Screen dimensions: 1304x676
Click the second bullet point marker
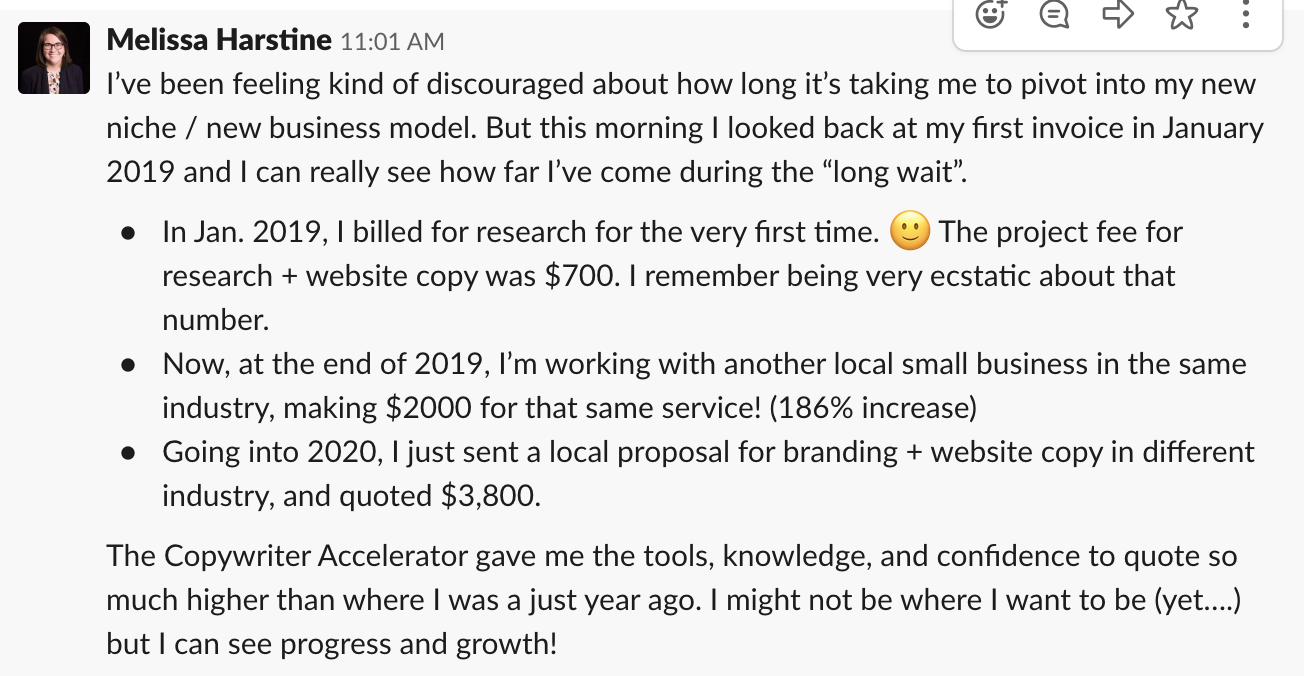128,365
